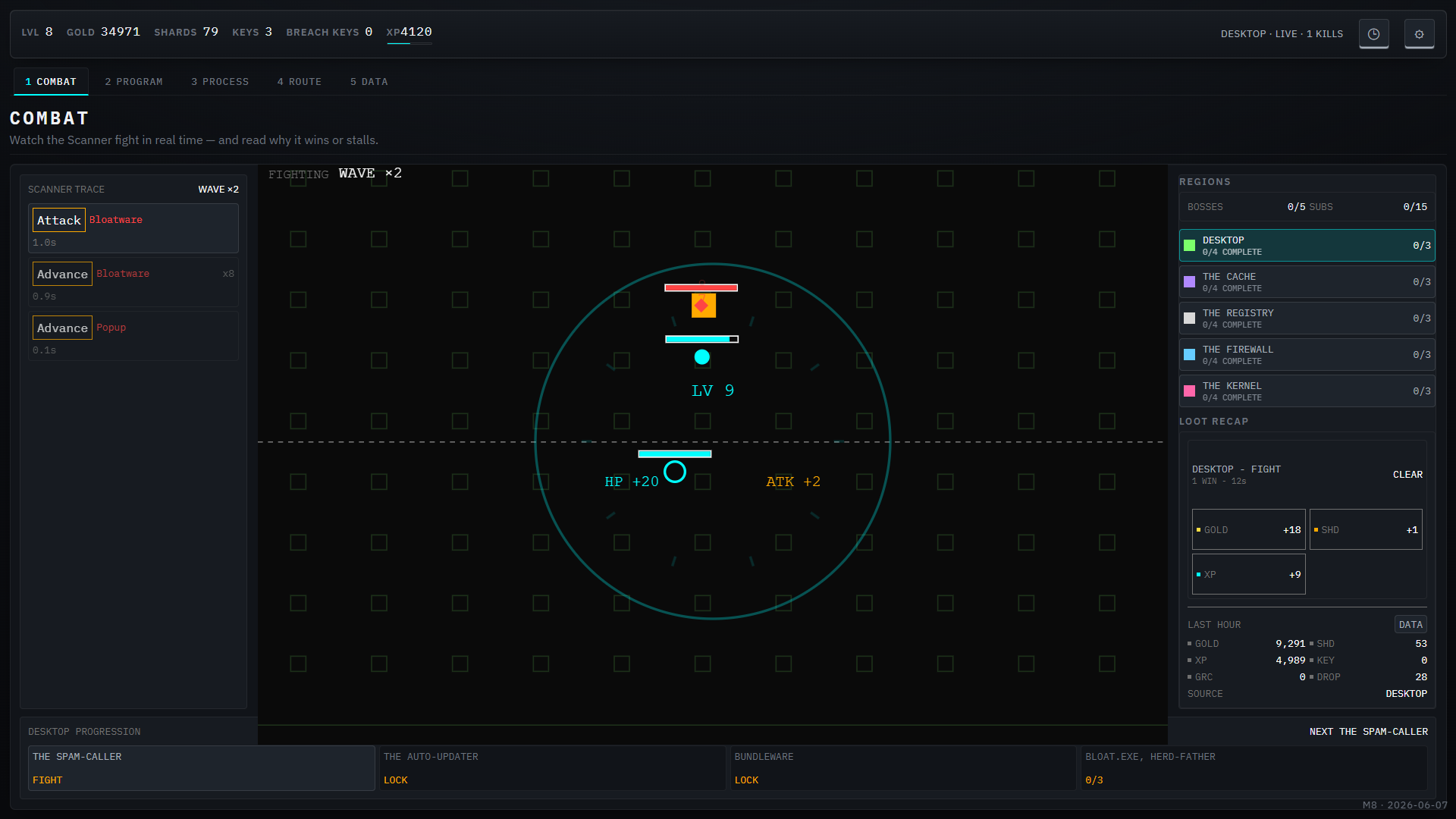The image size is (1456, 819).
Task: Select the Desktop region row
Action: (1307, 246)
